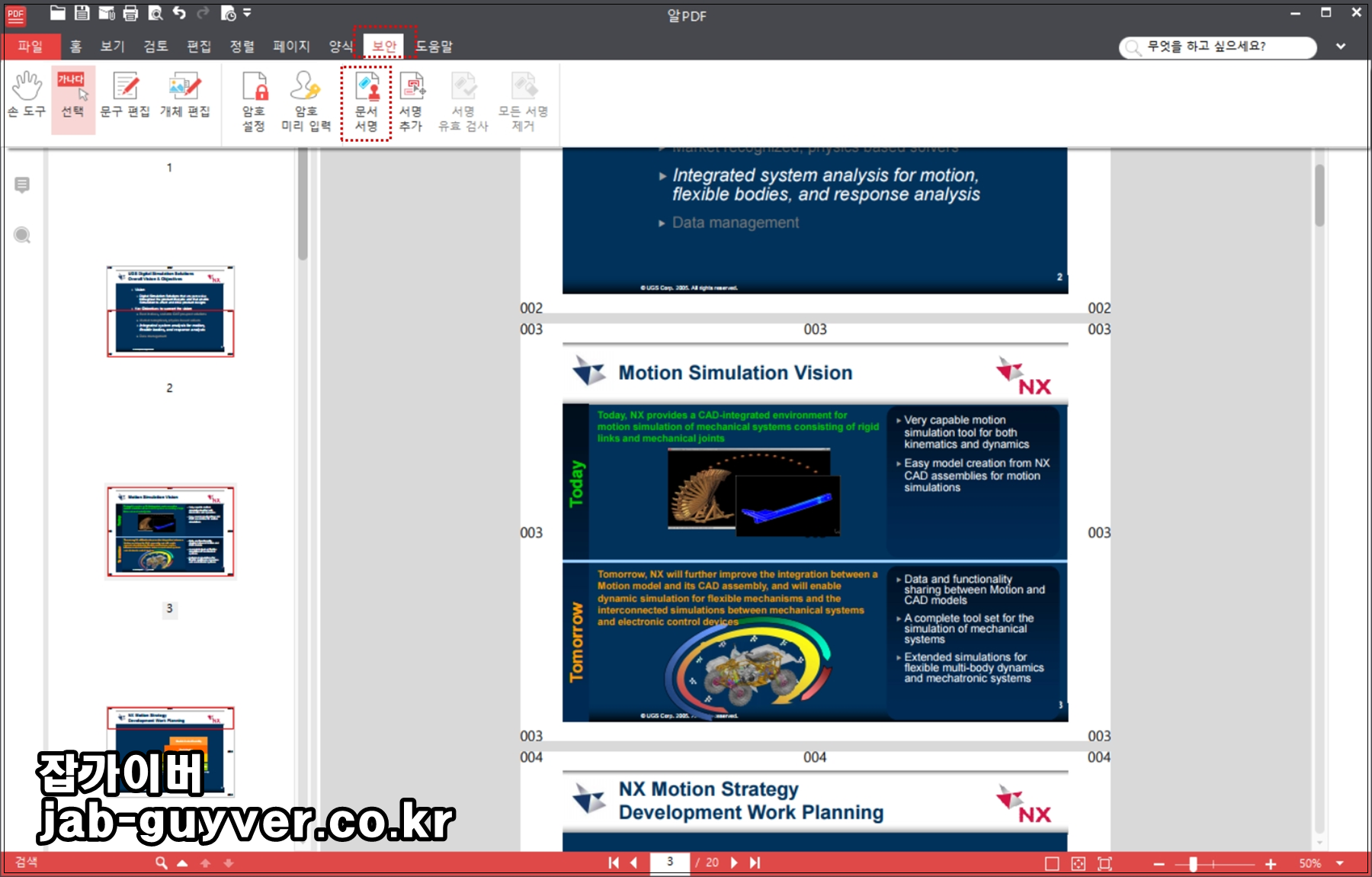The width and height of the screenshot is (1372, 877).
Task: Click the document vertical scrollbar
Action: tap(1319, 195)
